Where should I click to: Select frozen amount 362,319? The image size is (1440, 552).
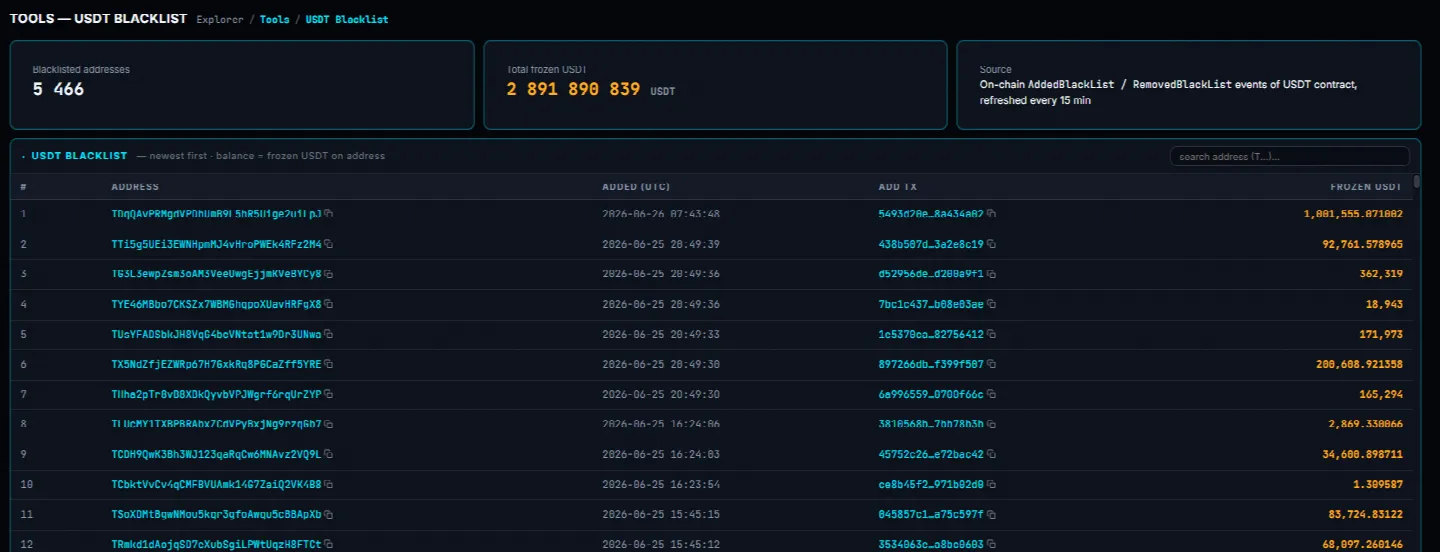pyautogui.click(x=1380, y=274)
